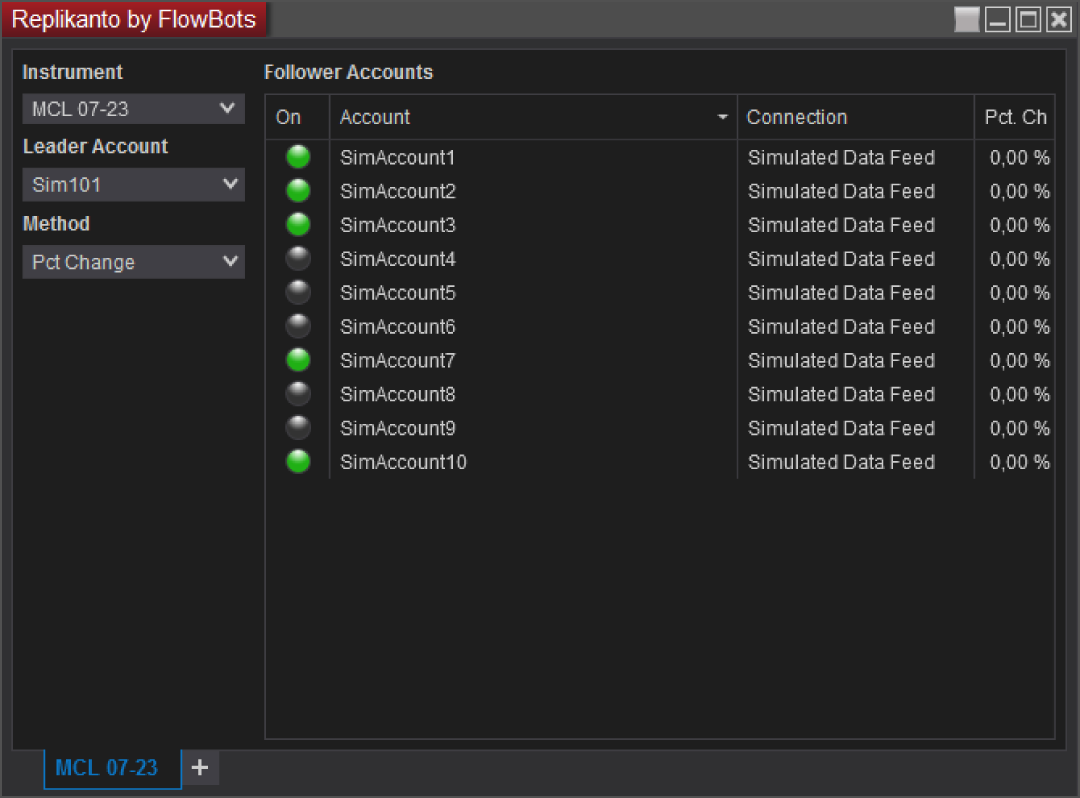Open the Instrument MCL 07-23 dropdown
This screenshot has height=798, width=1080.
(134, 109)
